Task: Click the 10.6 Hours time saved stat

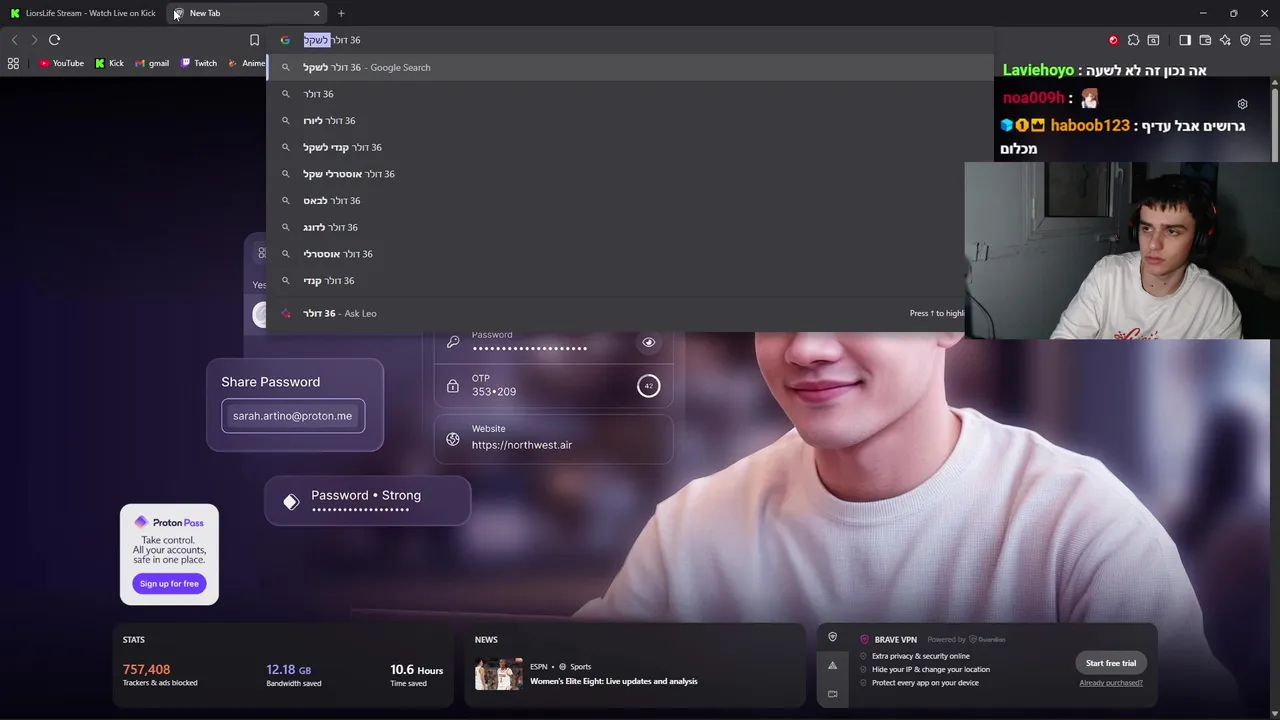Action: tap(416, 675)
